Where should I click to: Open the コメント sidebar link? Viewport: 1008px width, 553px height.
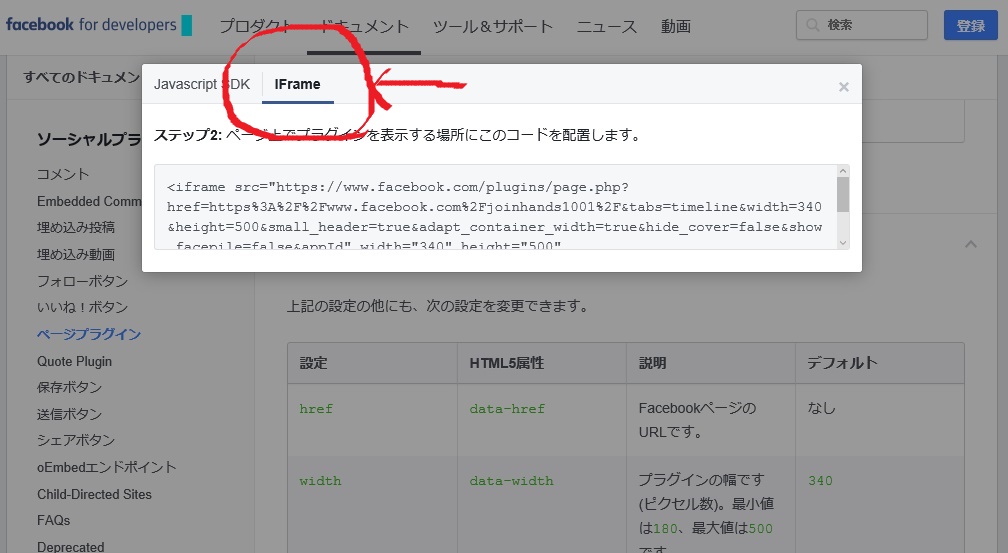(63, 174)
